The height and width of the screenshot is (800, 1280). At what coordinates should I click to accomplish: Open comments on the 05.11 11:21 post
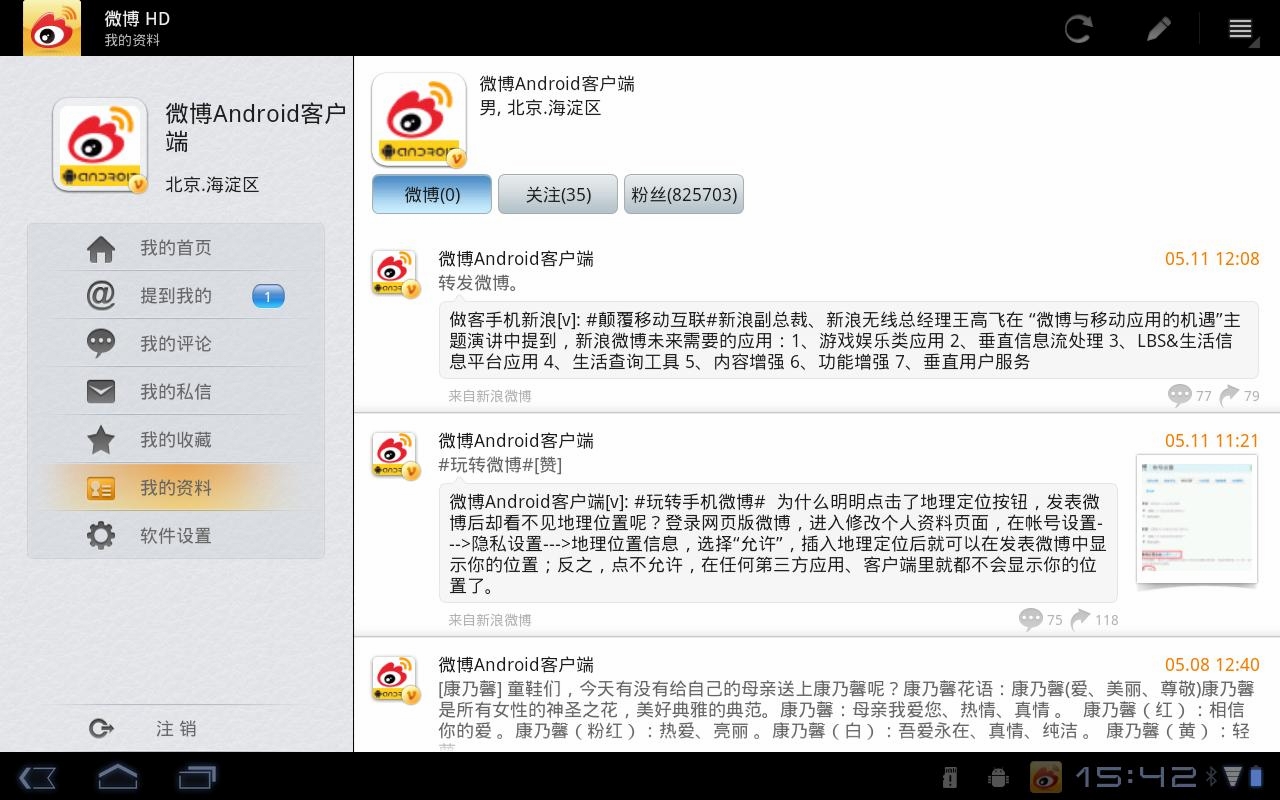tap(1040, 620)
